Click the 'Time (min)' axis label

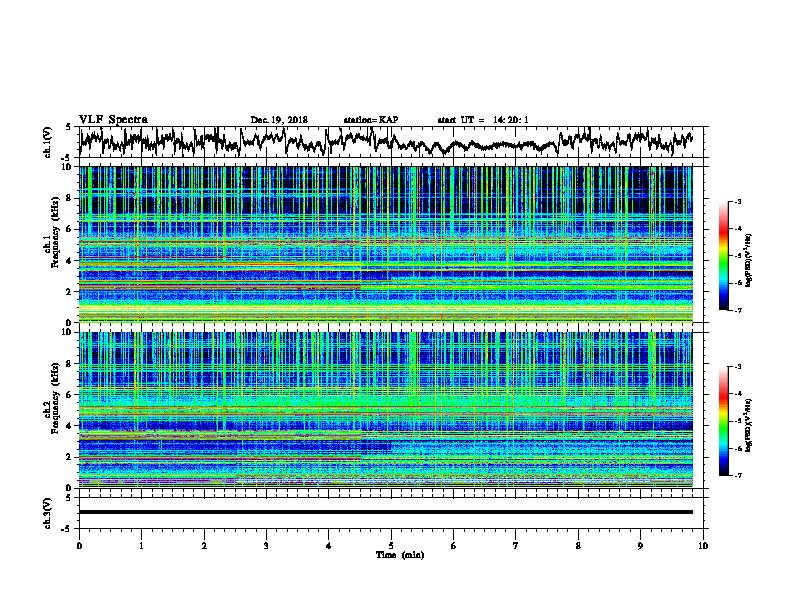400,555
